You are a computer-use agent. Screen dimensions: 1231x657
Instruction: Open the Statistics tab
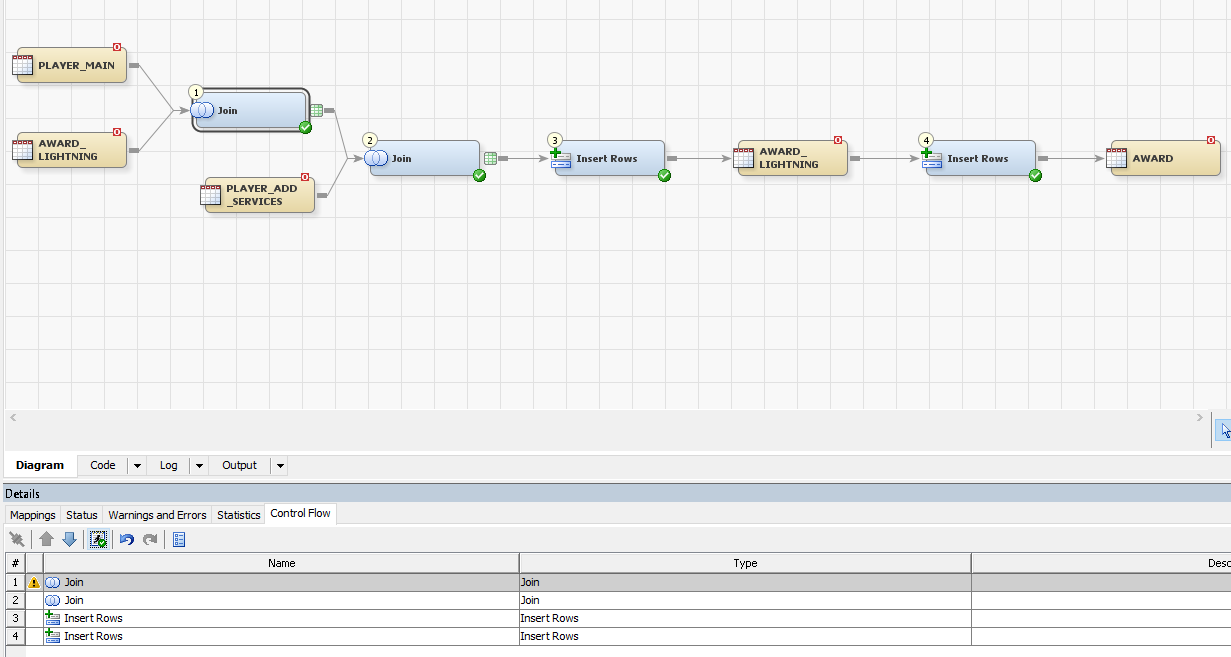pos(238,514)
